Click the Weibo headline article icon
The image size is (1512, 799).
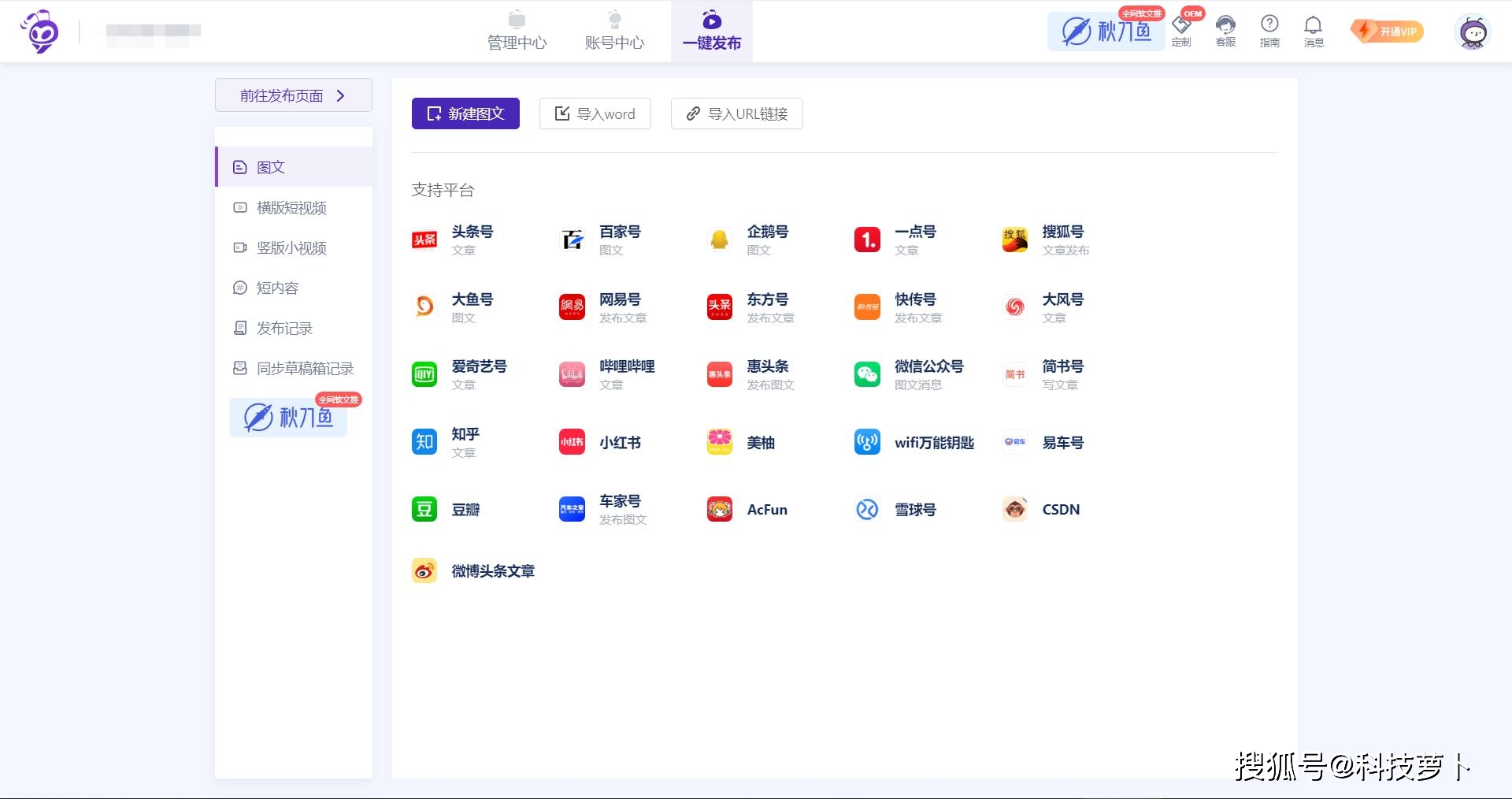coord(424,571)
